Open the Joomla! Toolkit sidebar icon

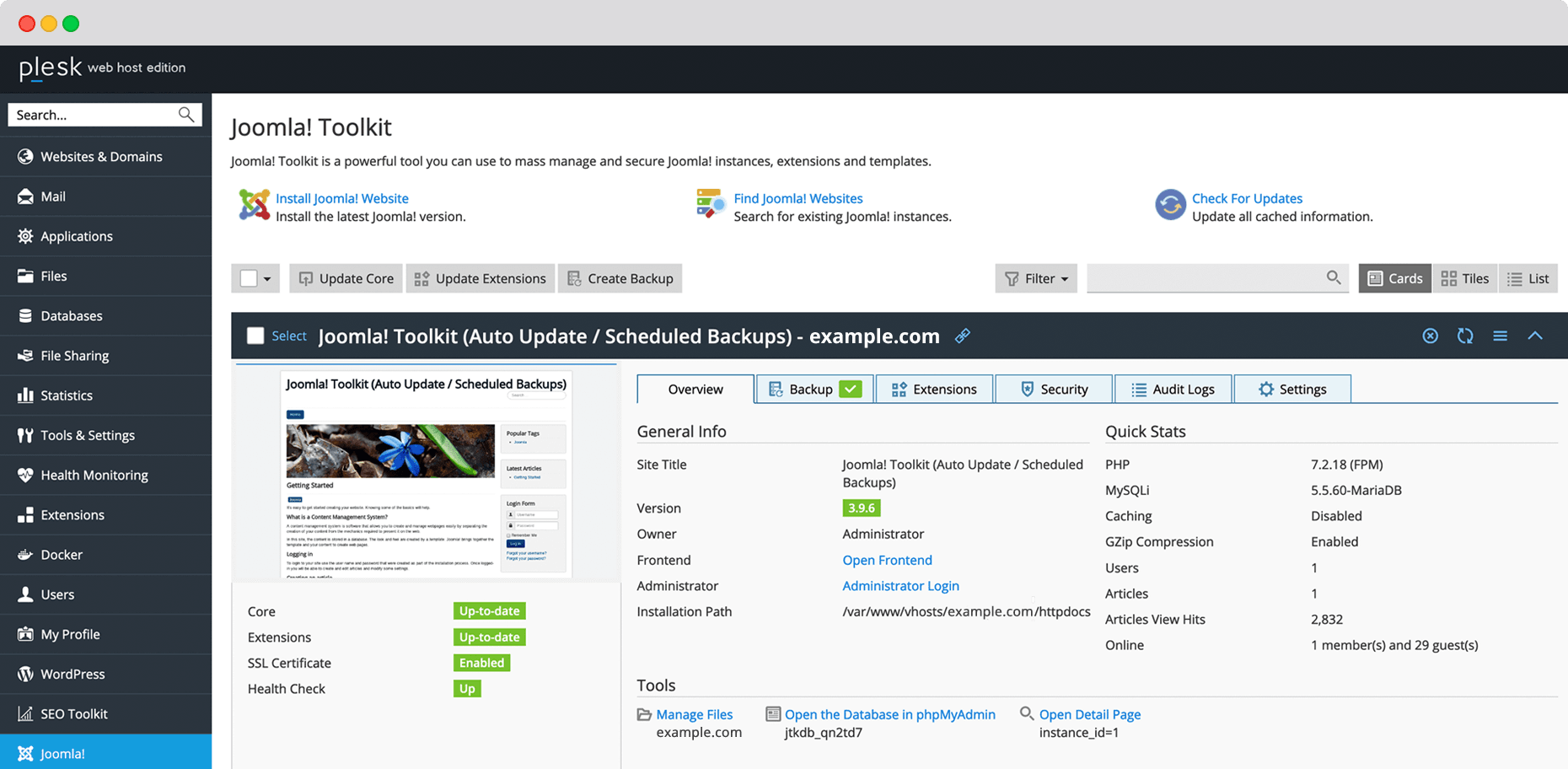coord(25,753)
